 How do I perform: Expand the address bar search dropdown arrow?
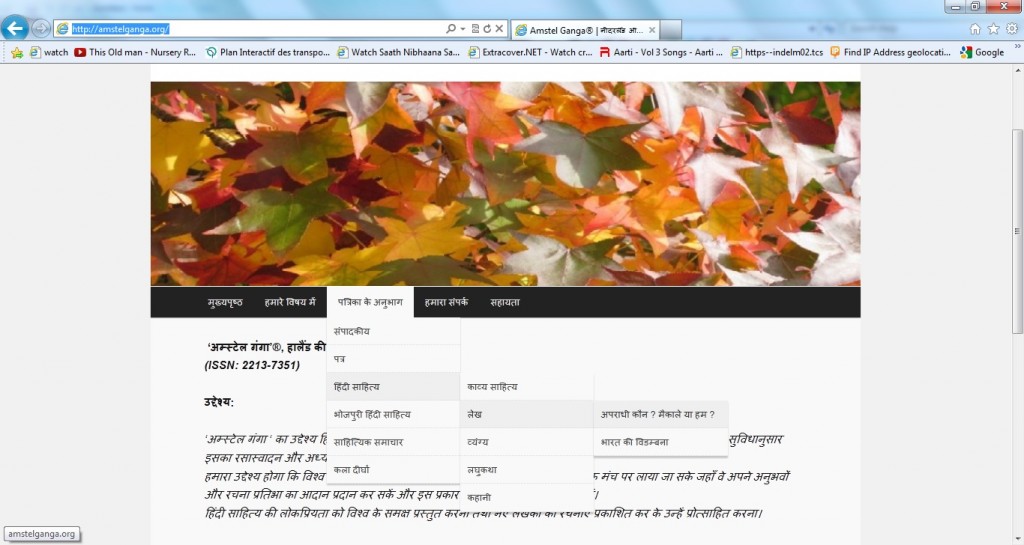tap(463, 29)
